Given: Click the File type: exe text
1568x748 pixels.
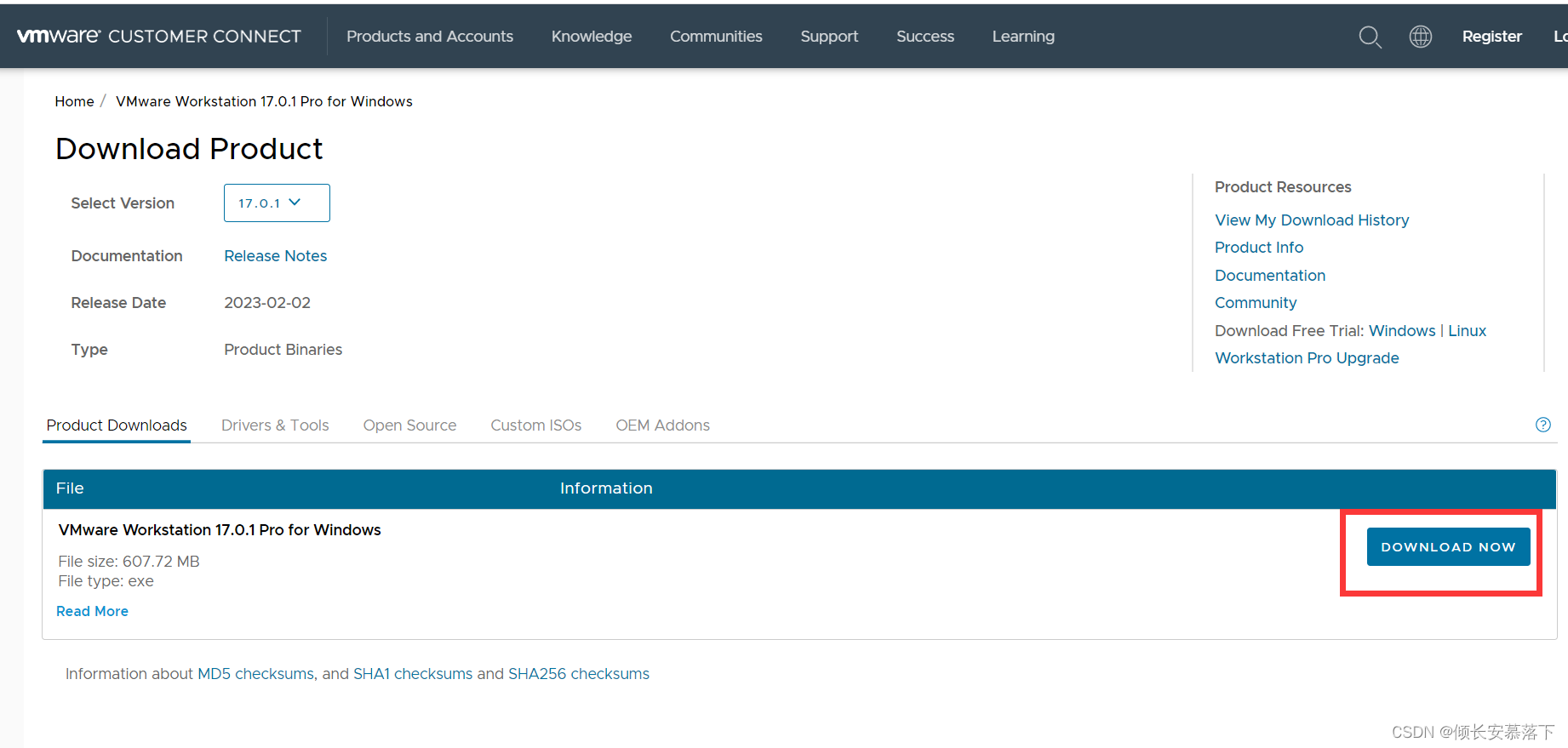Looking at the screenshot, I should click(106, 581).
